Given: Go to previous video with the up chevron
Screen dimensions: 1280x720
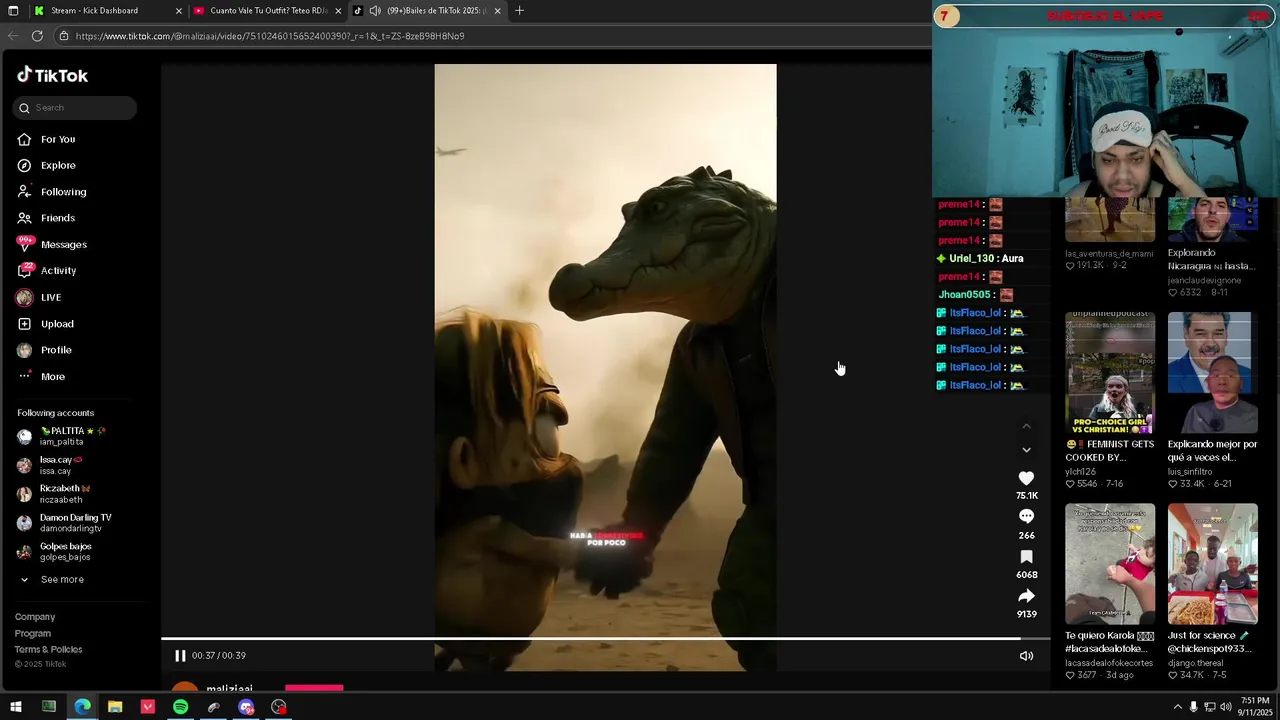Looking at the screenshot, I should pyautogui.click(x=1026, y=426).
